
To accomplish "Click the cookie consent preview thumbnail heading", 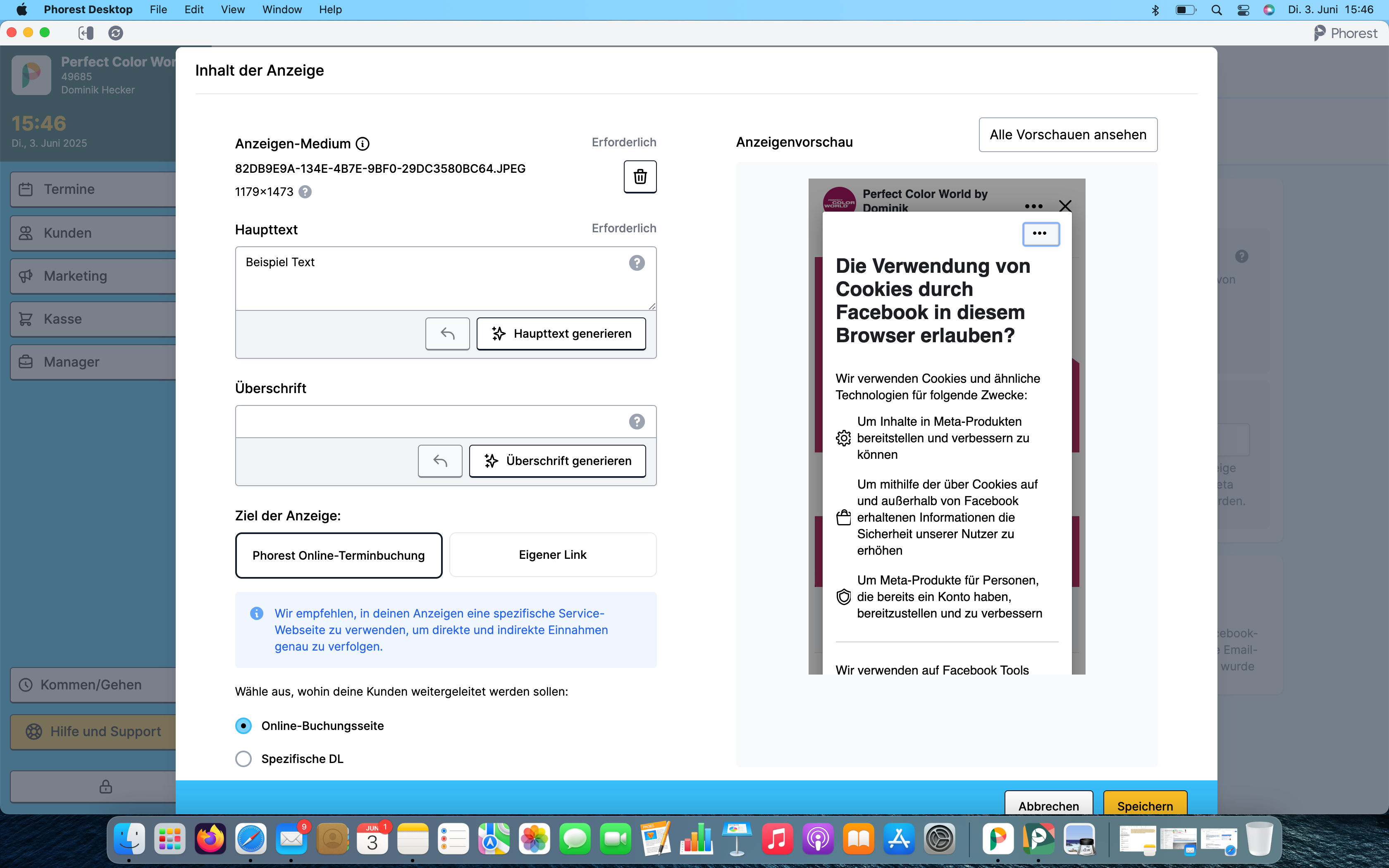I will (x=933, y=300).
